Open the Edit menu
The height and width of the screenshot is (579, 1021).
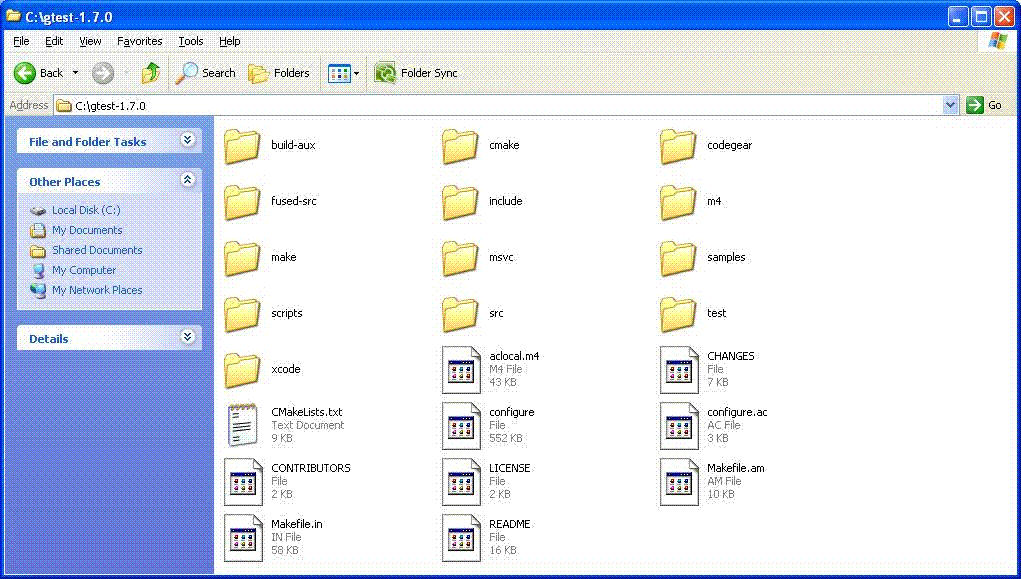pyautogui.click(x=54, y=41)
